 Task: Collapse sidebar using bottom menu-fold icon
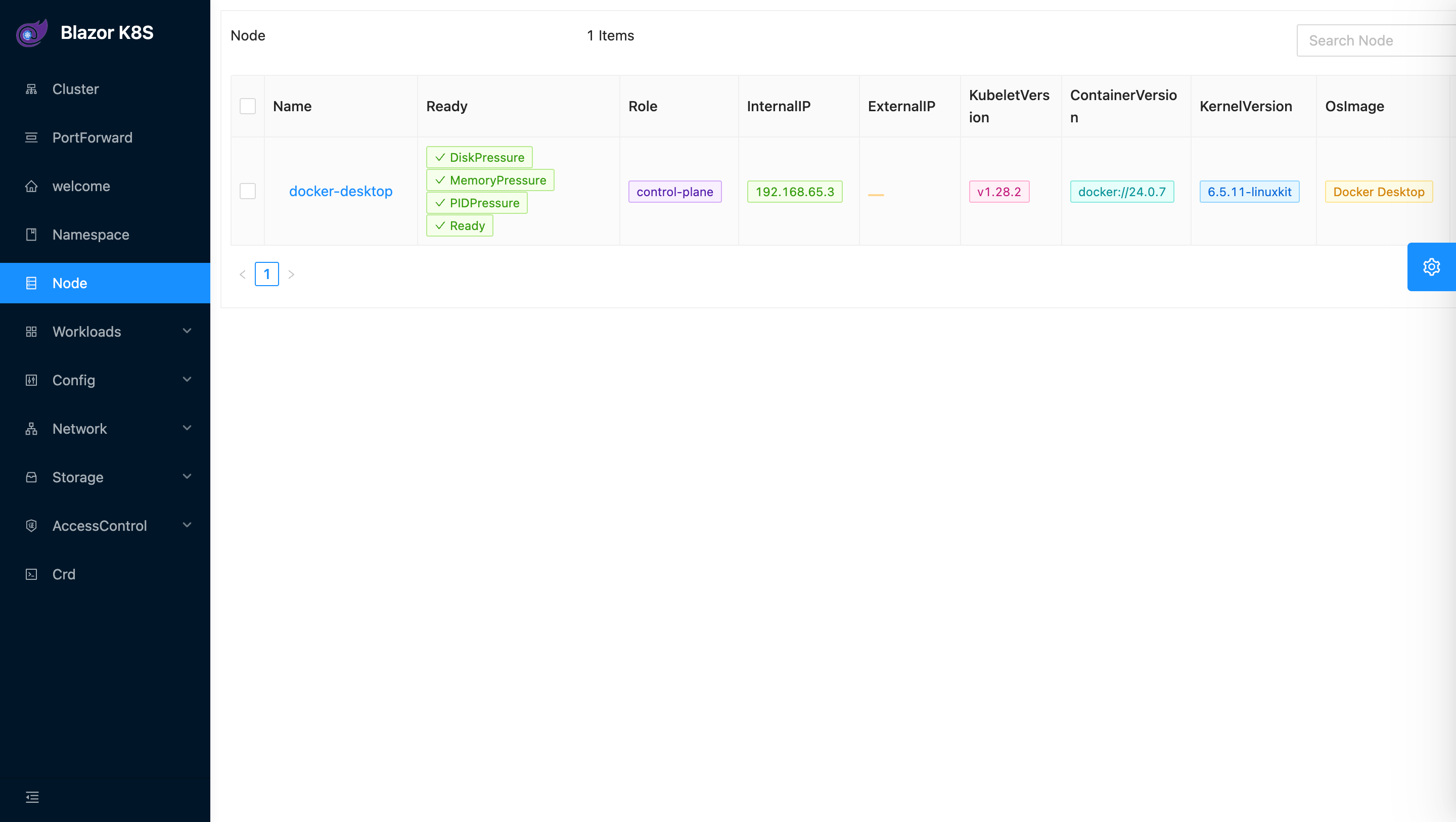tap(32, 797)
